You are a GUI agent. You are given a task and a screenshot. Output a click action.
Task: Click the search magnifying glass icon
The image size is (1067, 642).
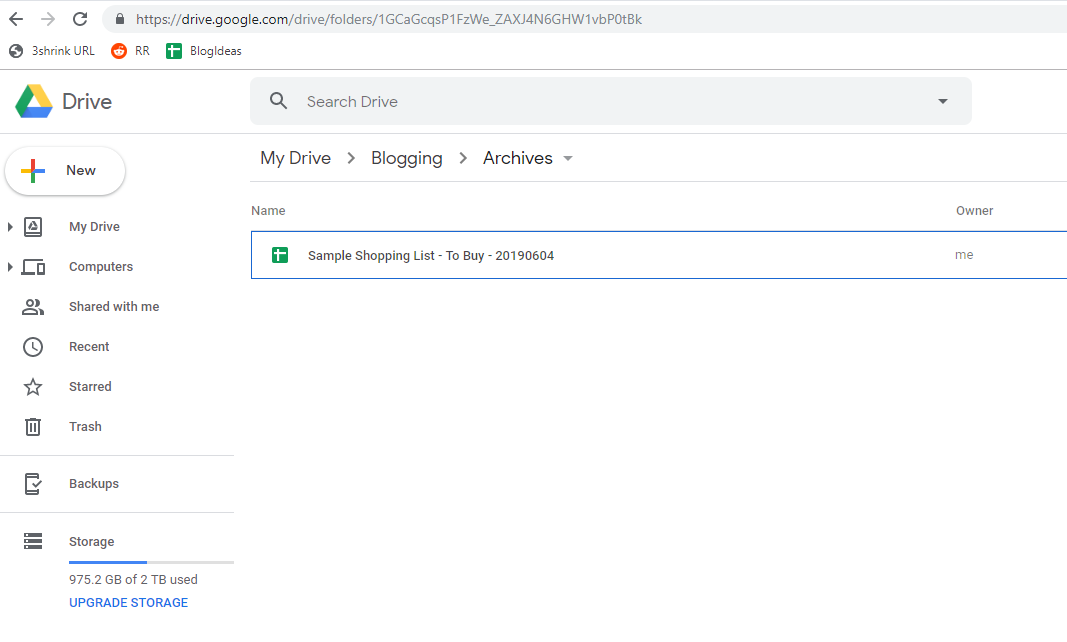pyautogui.click(x=278, y=100)
